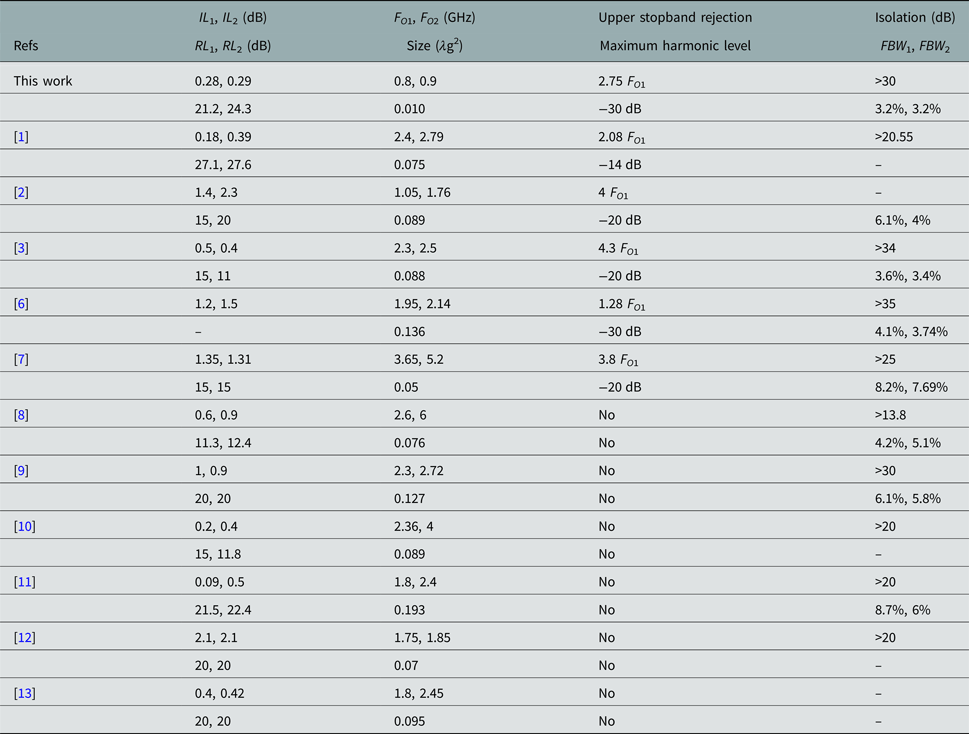Jump to reference [12]
The width and height of the screenshot is (969, 734).
tap(24, 637)
